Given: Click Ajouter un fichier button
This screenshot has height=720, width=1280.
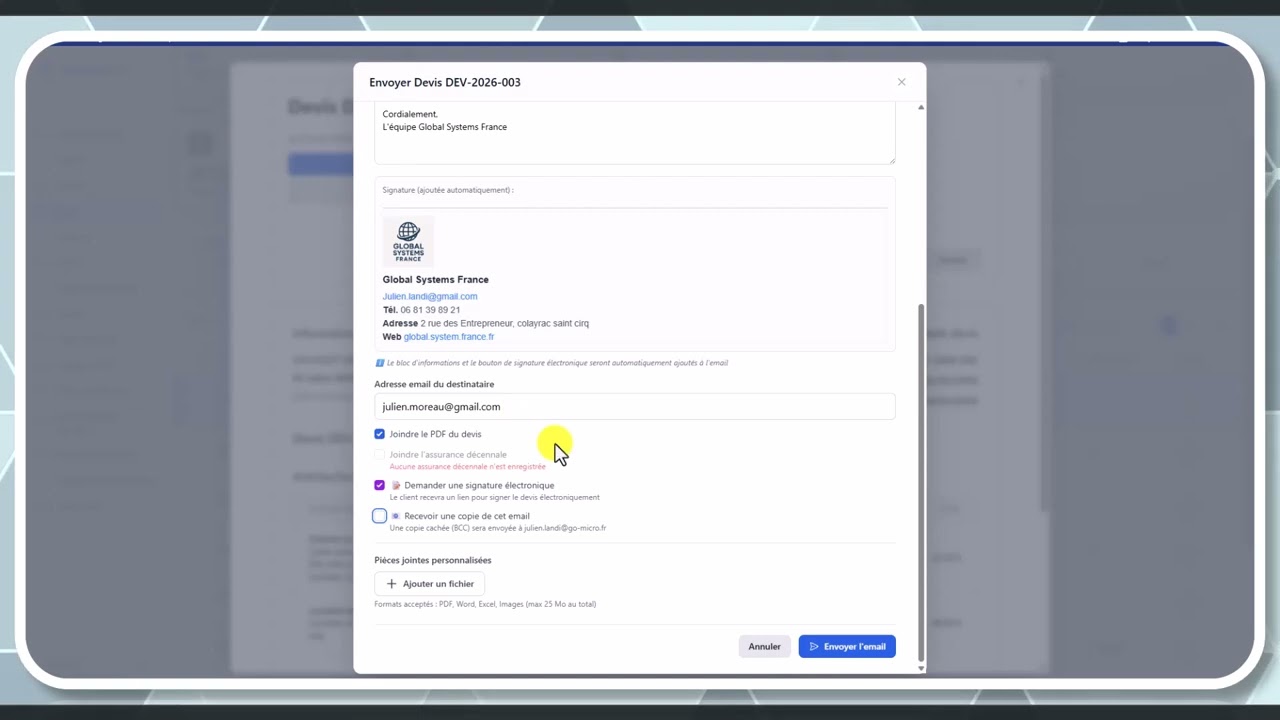Looking at the screenshot, I should pyautogui.click(x=430, y=584).
